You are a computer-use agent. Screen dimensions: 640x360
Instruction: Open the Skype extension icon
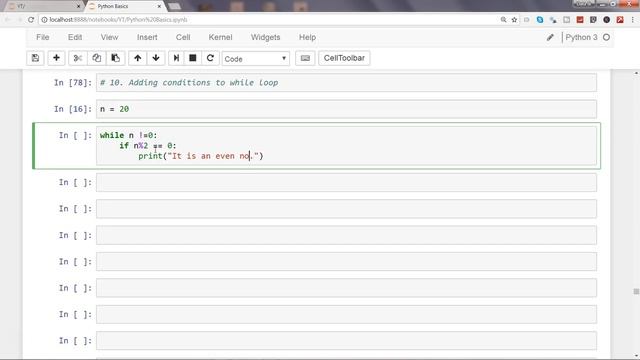click(x=540, y=20)
